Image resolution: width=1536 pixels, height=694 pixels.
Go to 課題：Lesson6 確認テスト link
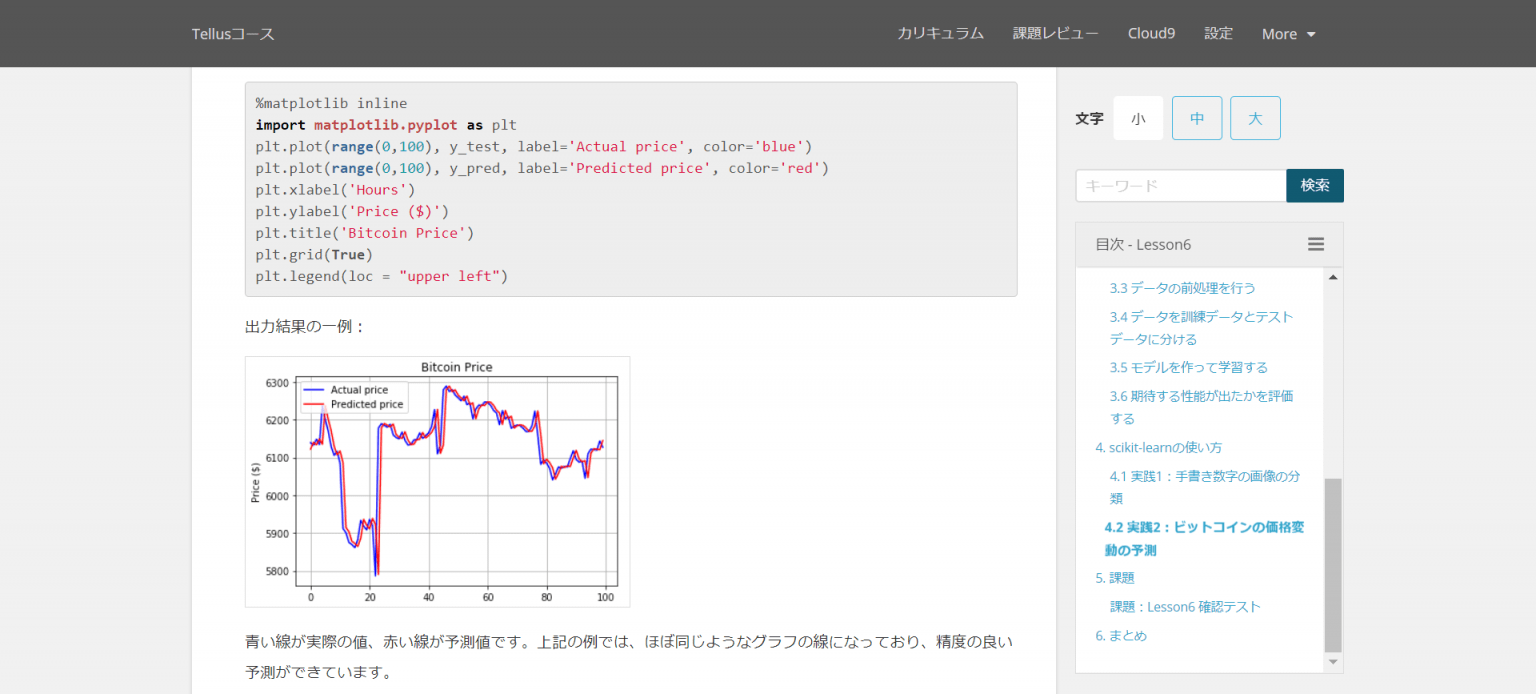[x=1185, y=606]
